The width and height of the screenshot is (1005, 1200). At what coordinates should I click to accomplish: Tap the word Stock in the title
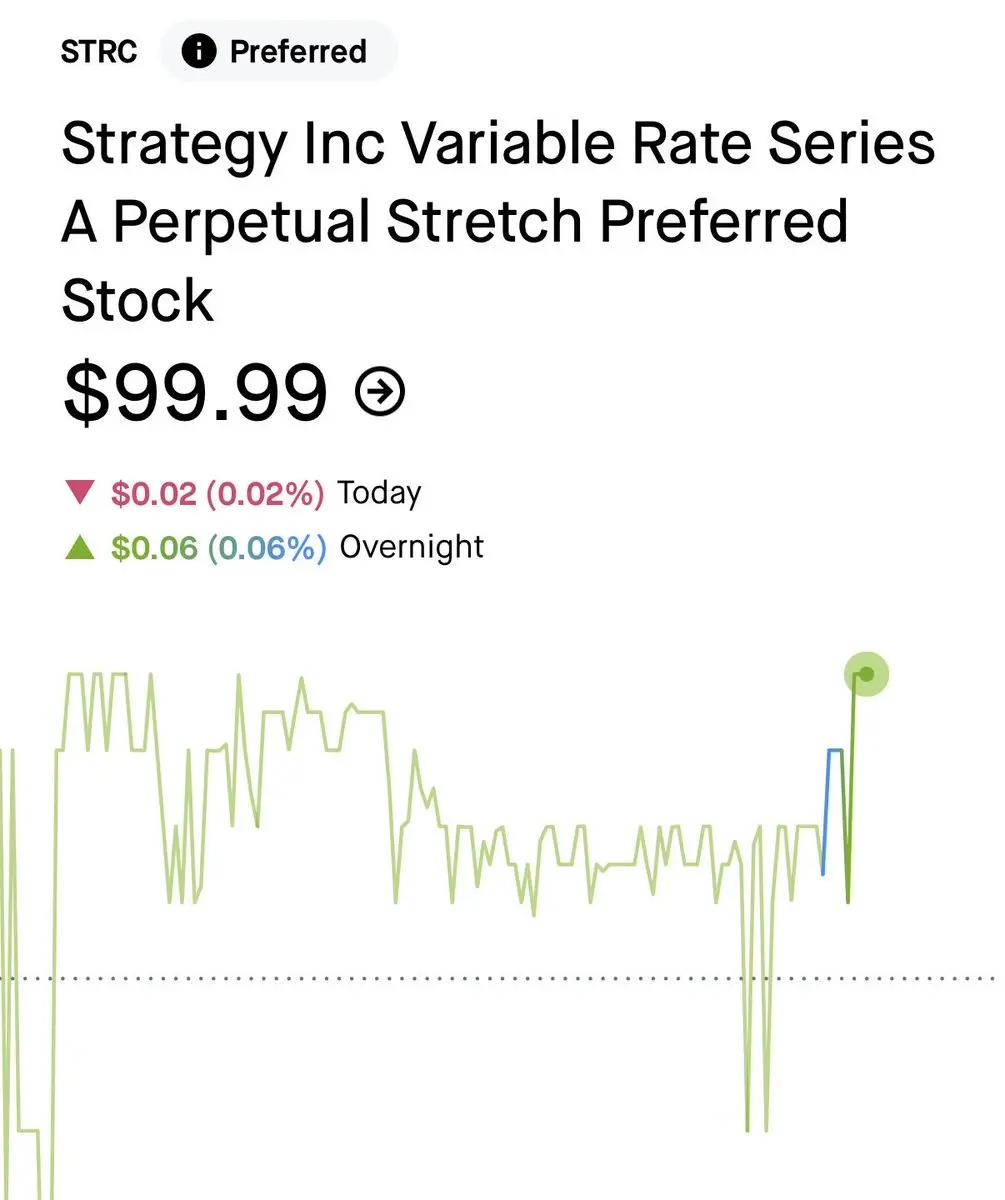[x=137, y=300]
